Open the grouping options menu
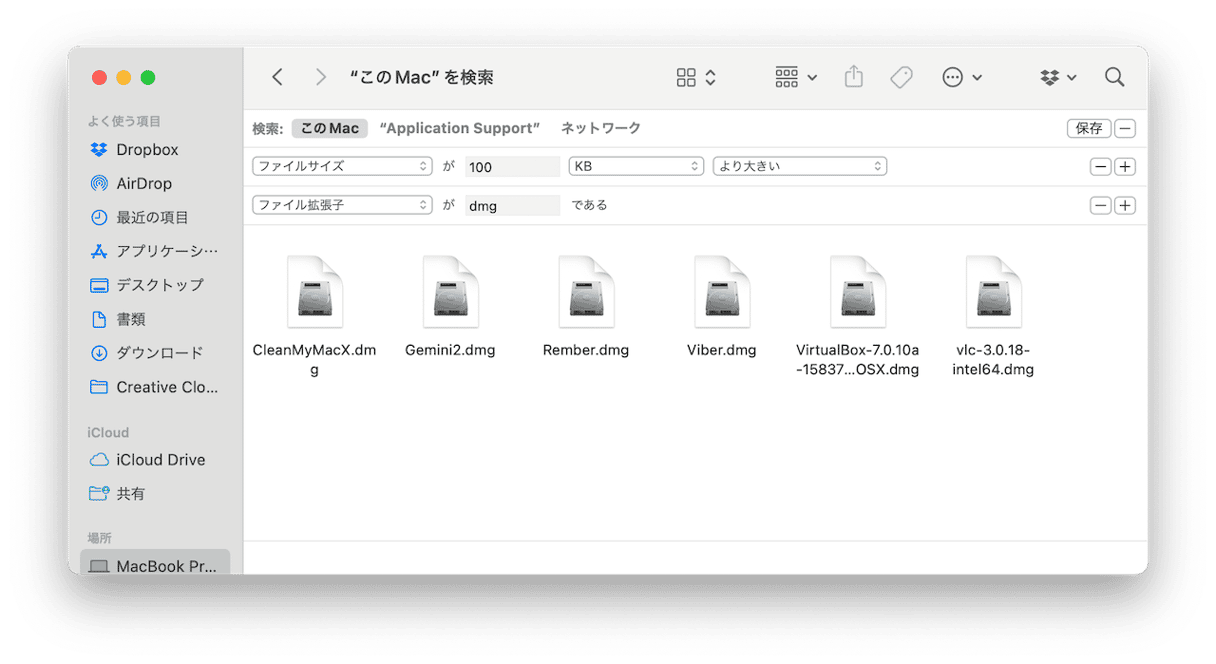 coord(796,77)
